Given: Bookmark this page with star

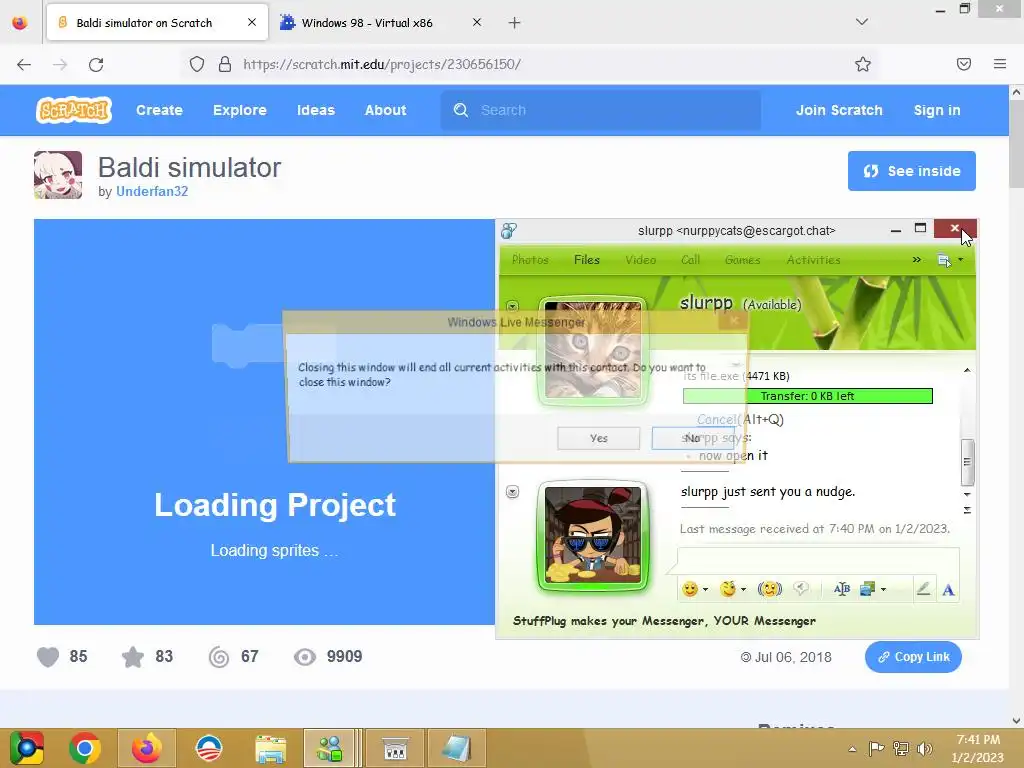Looking at the screenshot, I should pyautogui.click(x=863, y=65).
